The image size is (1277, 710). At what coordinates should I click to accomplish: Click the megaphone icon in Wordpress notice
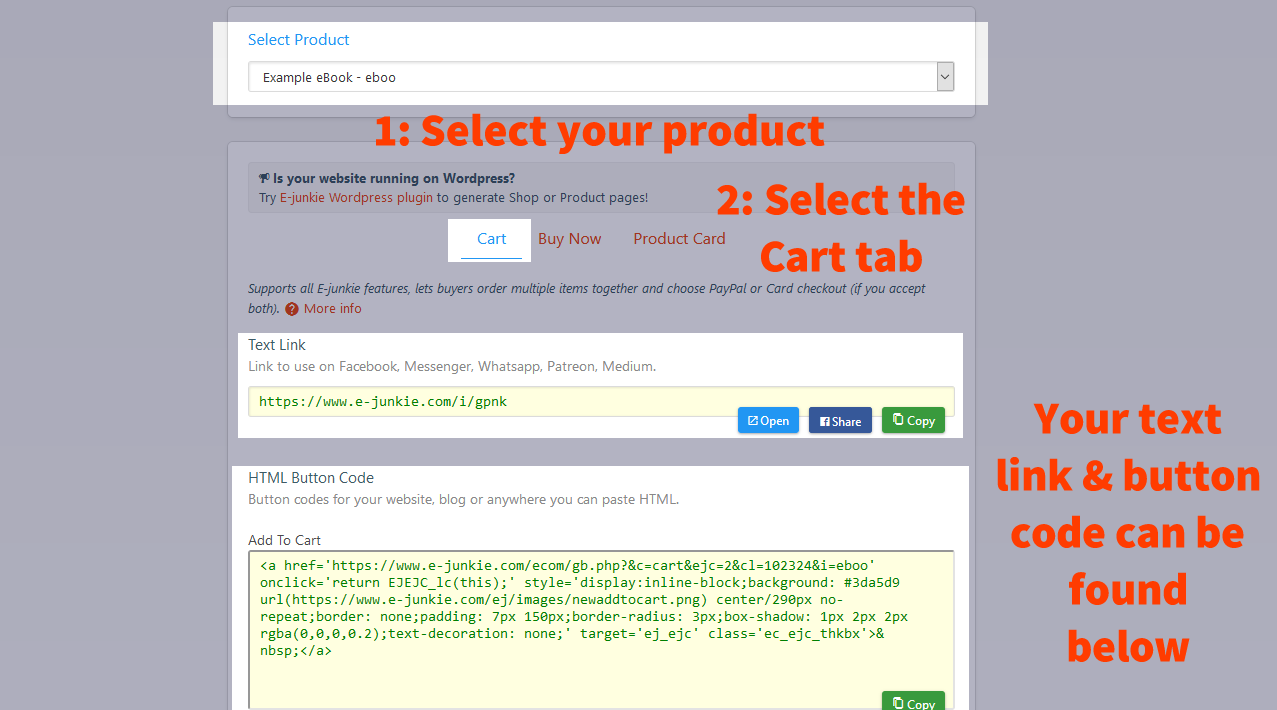pyautogui.click(x=264, y=178)
